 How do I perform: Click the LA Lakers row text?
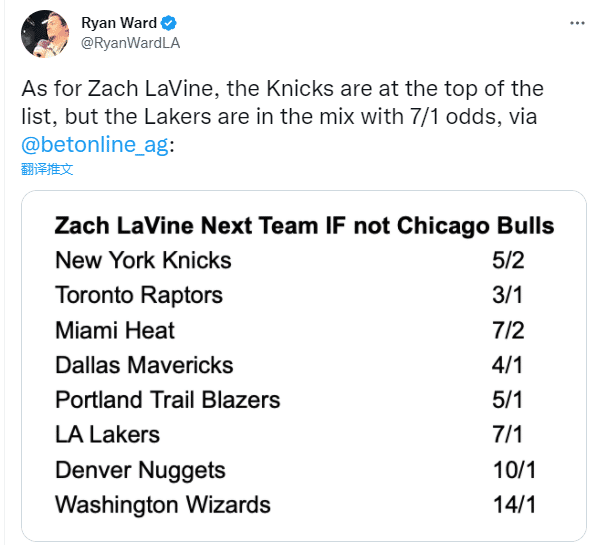(x=108, y=434)
